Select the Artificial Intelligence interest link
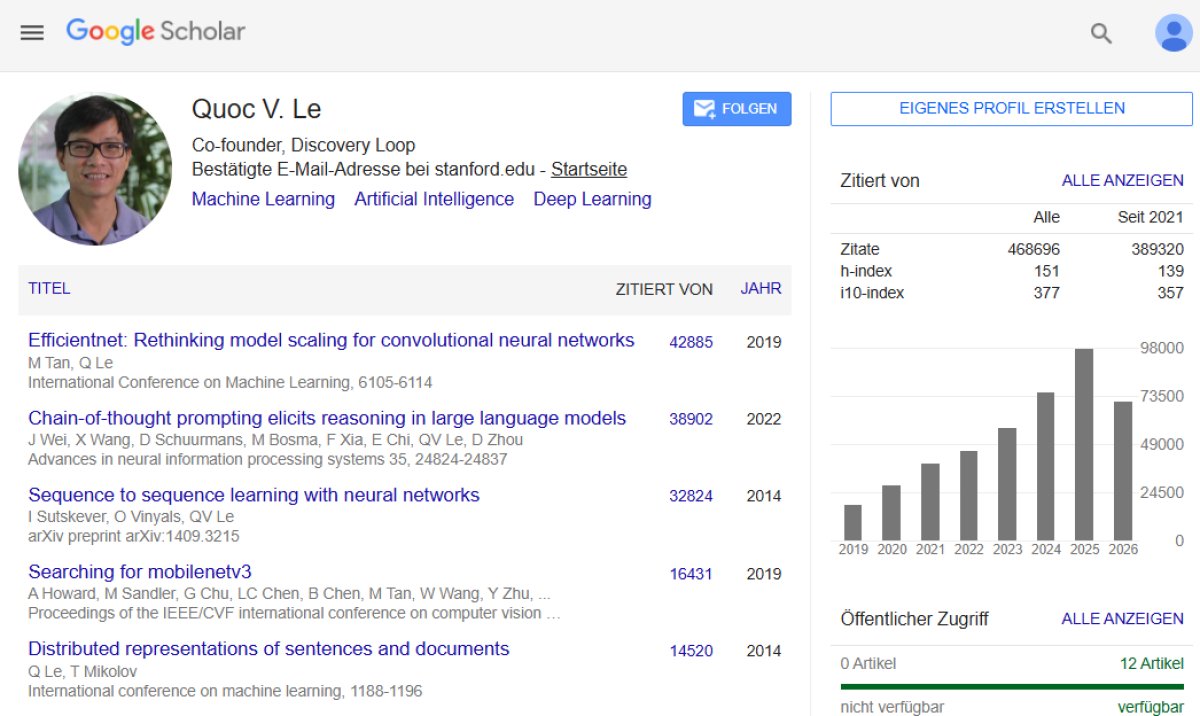 click(x=434, y=199)
